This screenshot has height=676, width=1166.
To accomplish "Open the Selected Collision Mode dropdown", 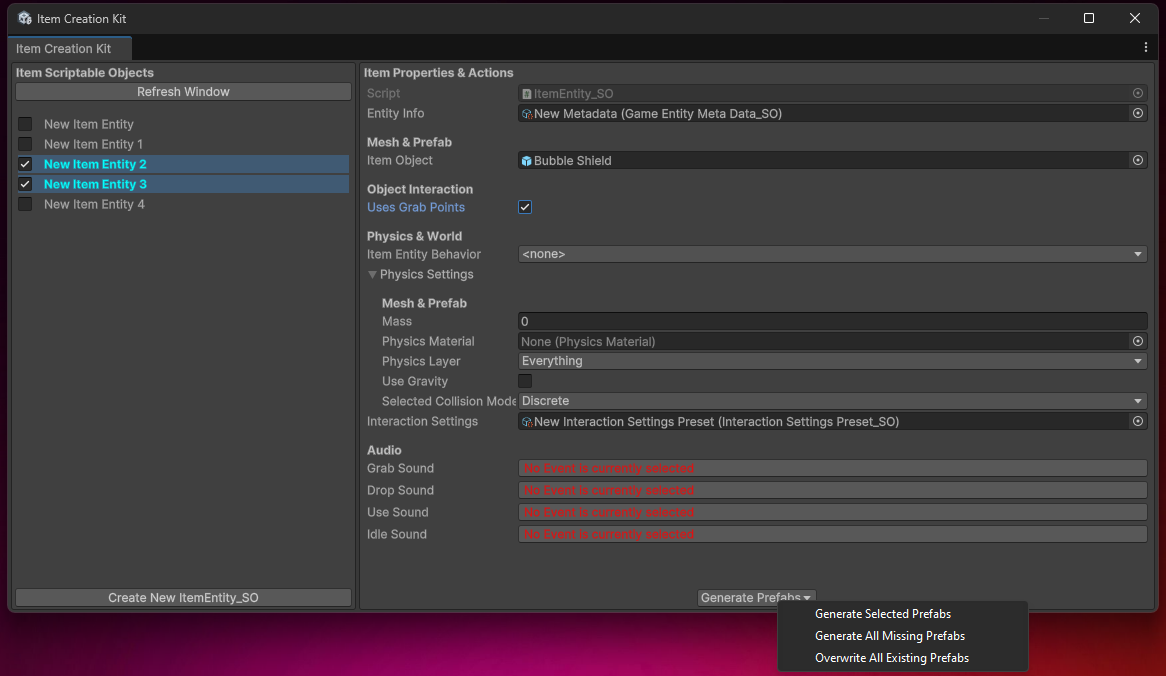I will click(x=830, y=401).
